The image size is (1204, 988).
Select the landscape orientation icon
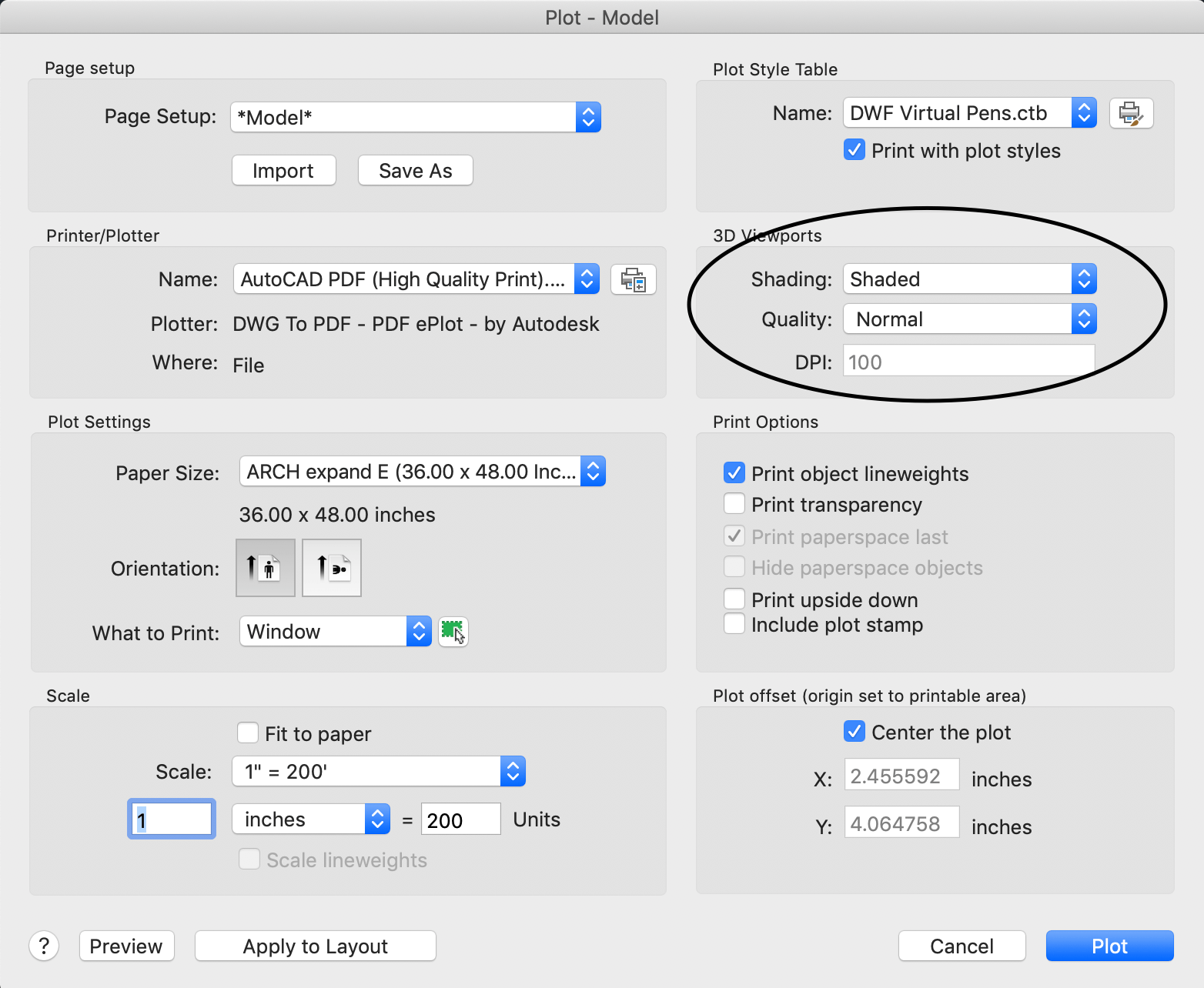coord(332,568)
